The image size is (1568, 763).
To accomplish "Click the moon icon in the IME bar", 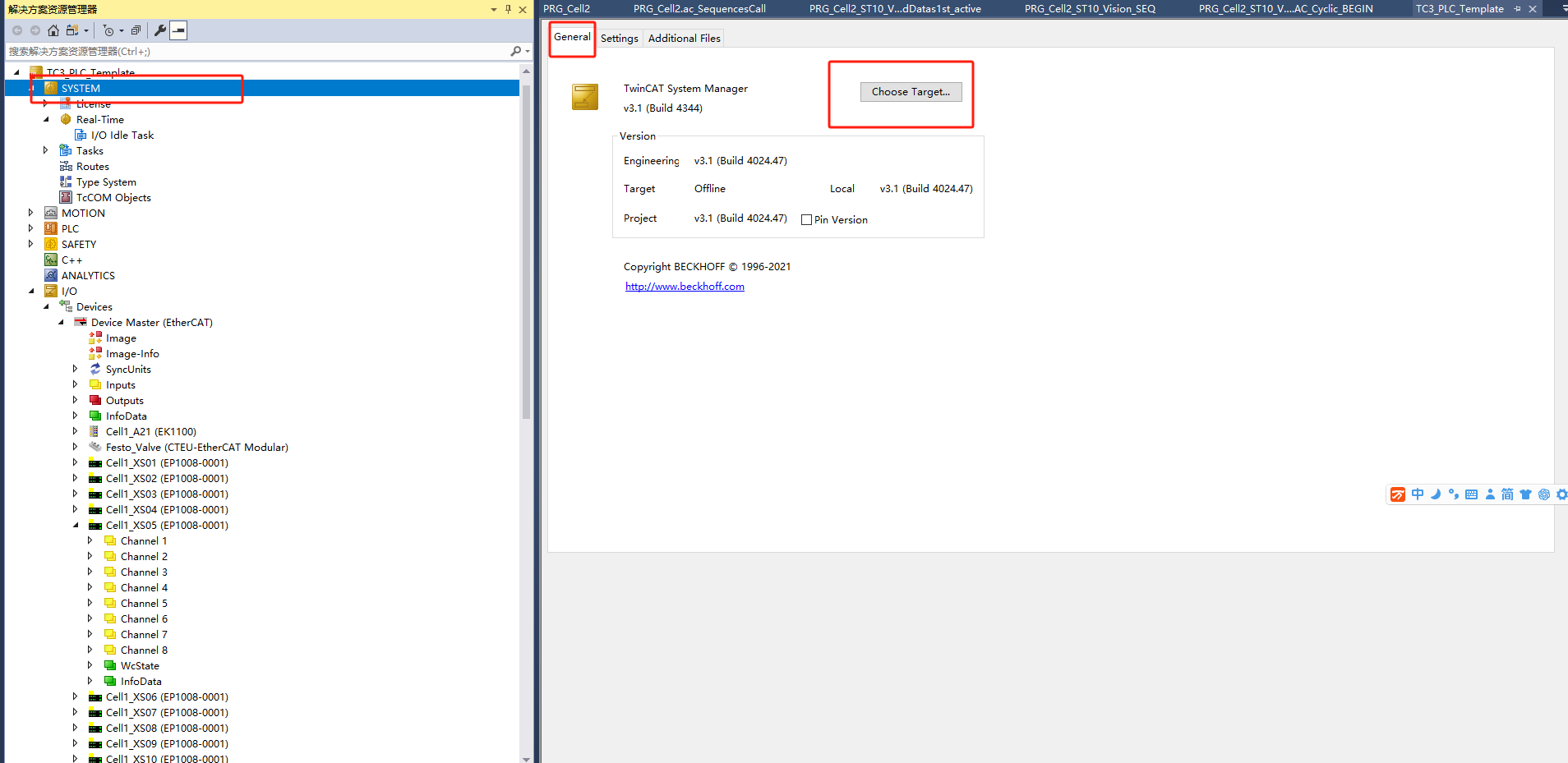I will [x=1436, y=494].
